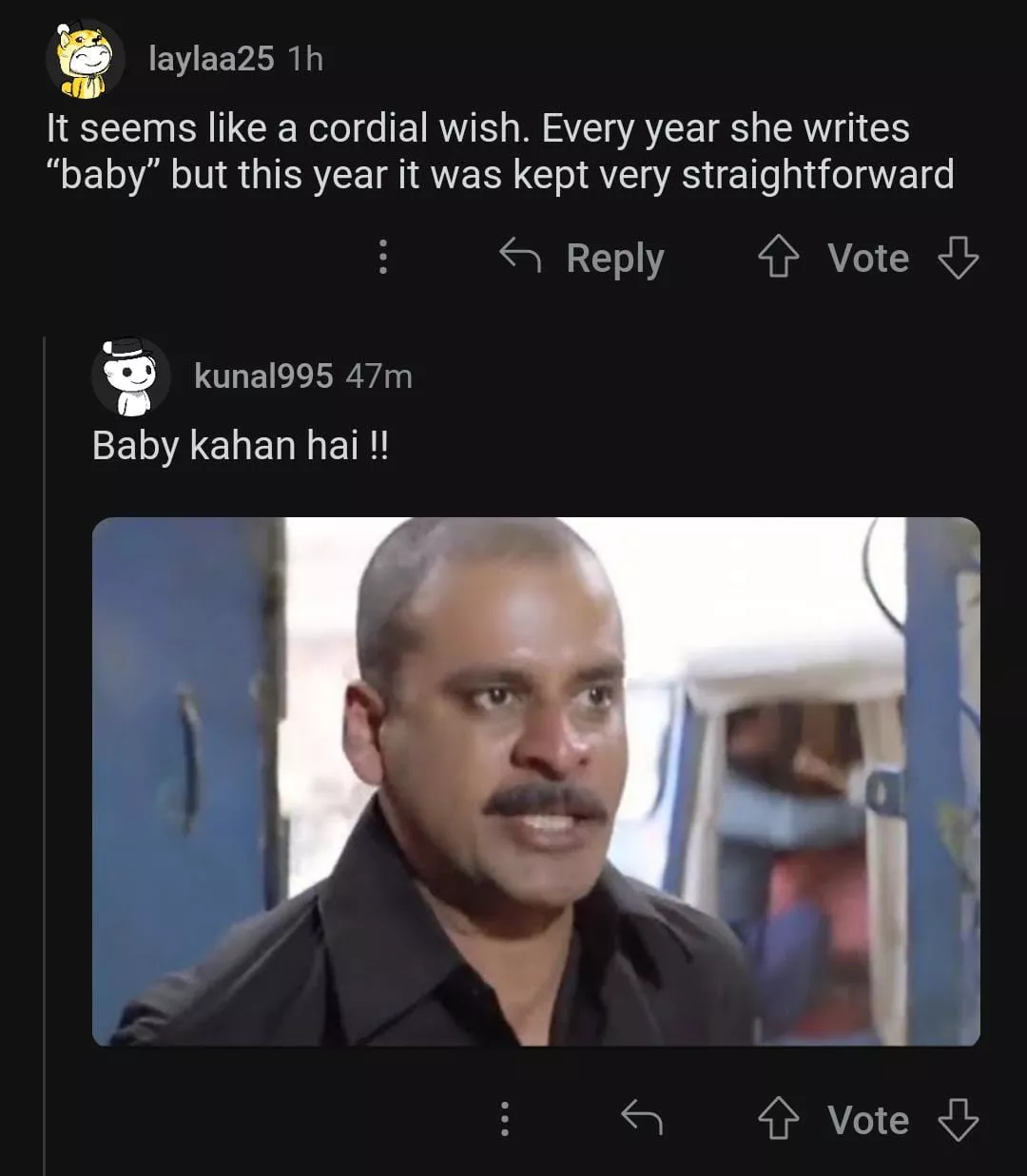Open three-dot menu on kunal995's reply

click(505, 1119)
